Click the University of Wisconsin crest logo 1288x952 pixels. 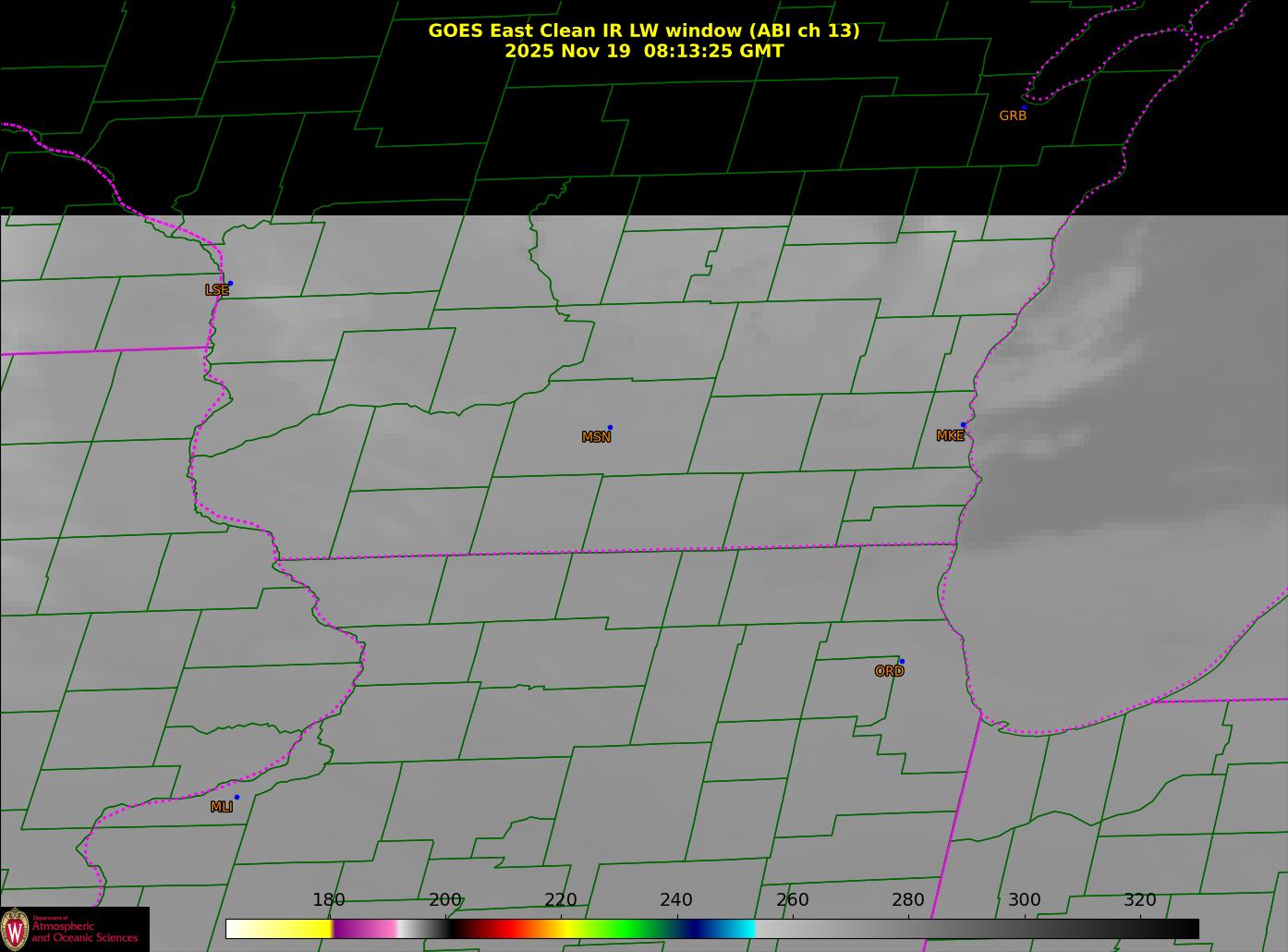15,929
